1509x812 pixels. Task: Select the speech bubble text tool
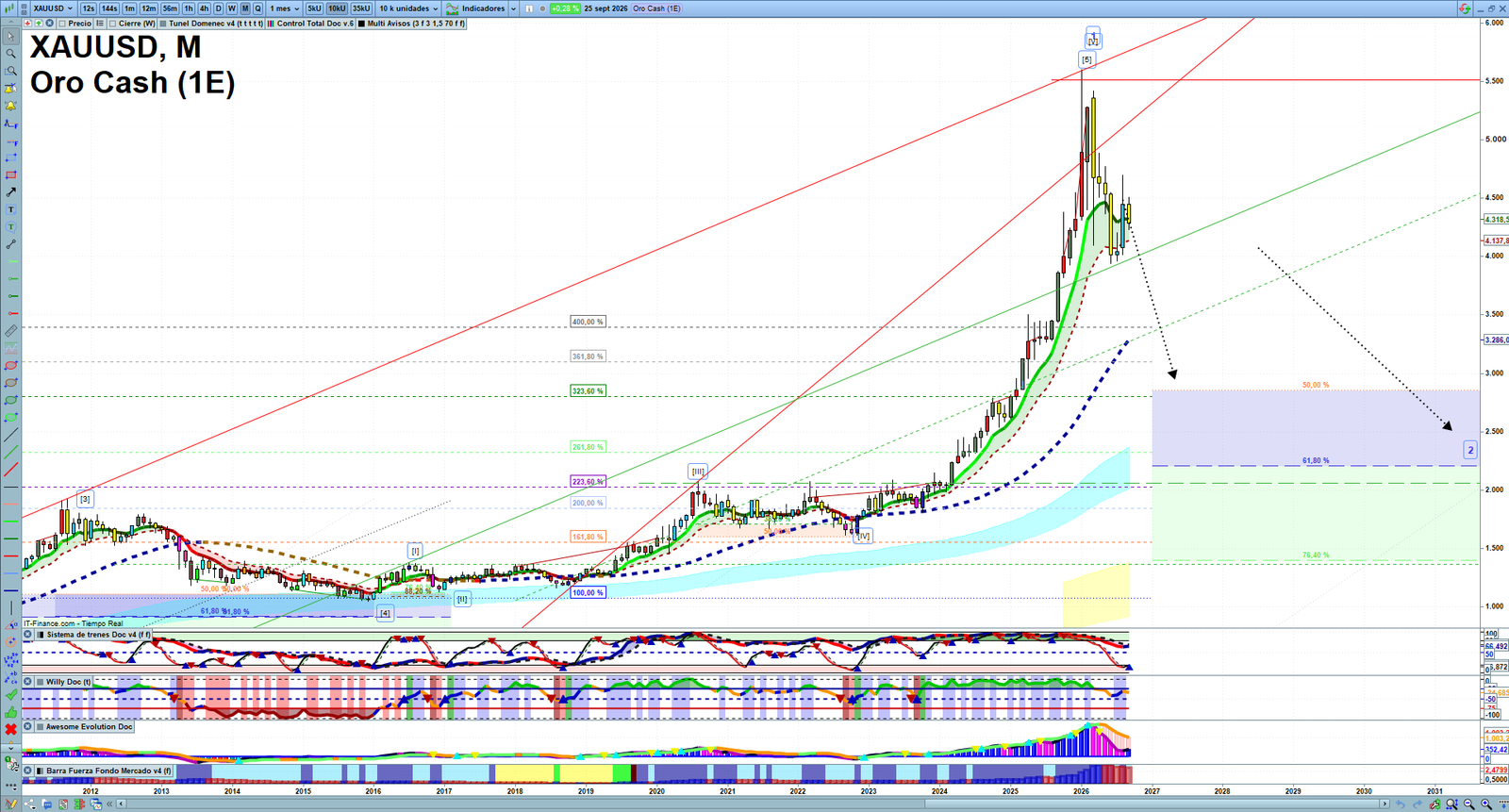point(11,226)
